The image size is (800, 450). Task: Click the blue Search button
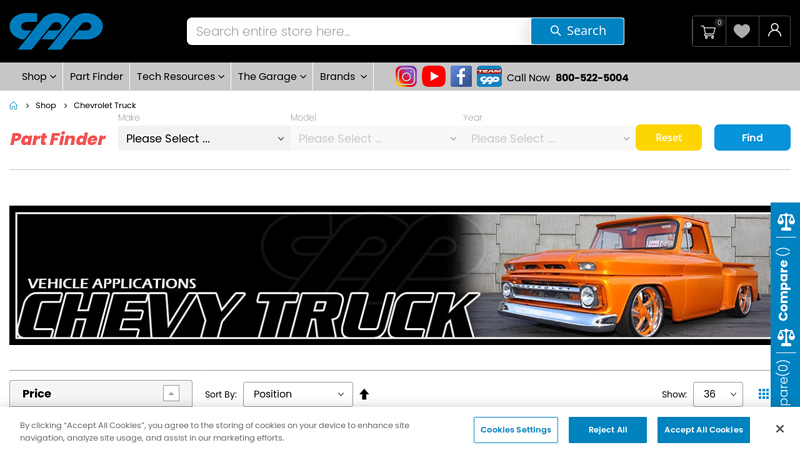pyautogui.click(x=578, y=31)
